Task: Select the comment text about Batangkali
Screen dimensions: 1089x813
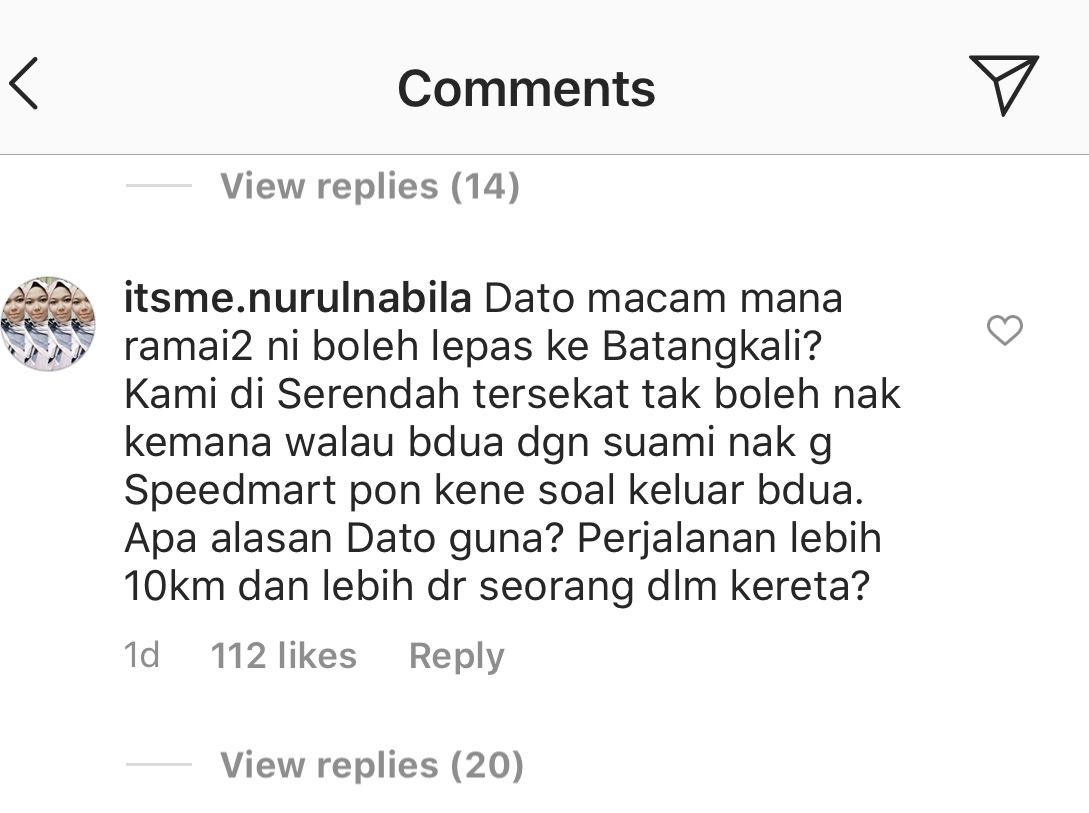Action: pyautogui.click(x=512, y=442)
